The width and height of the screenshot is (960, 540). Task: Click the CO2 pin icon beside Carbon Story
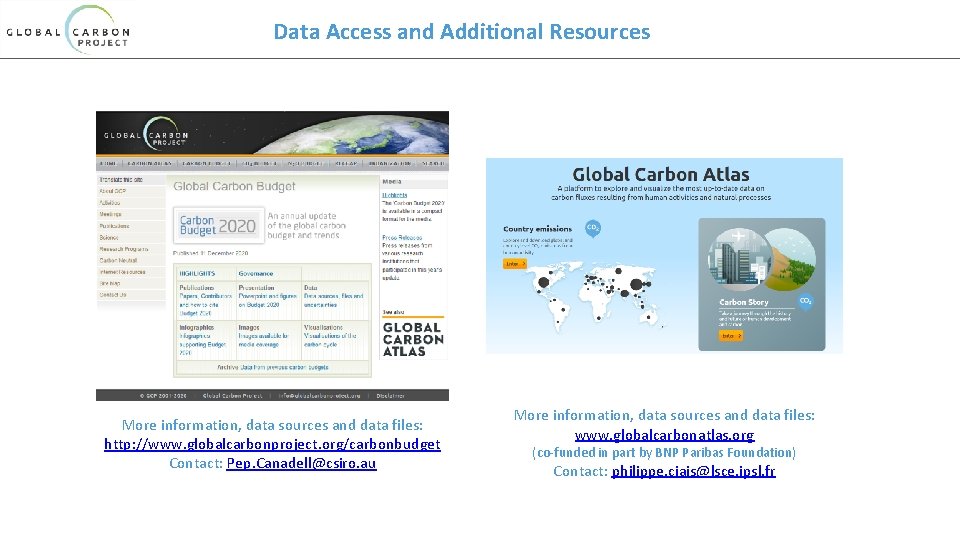click(x=806, y=301)
